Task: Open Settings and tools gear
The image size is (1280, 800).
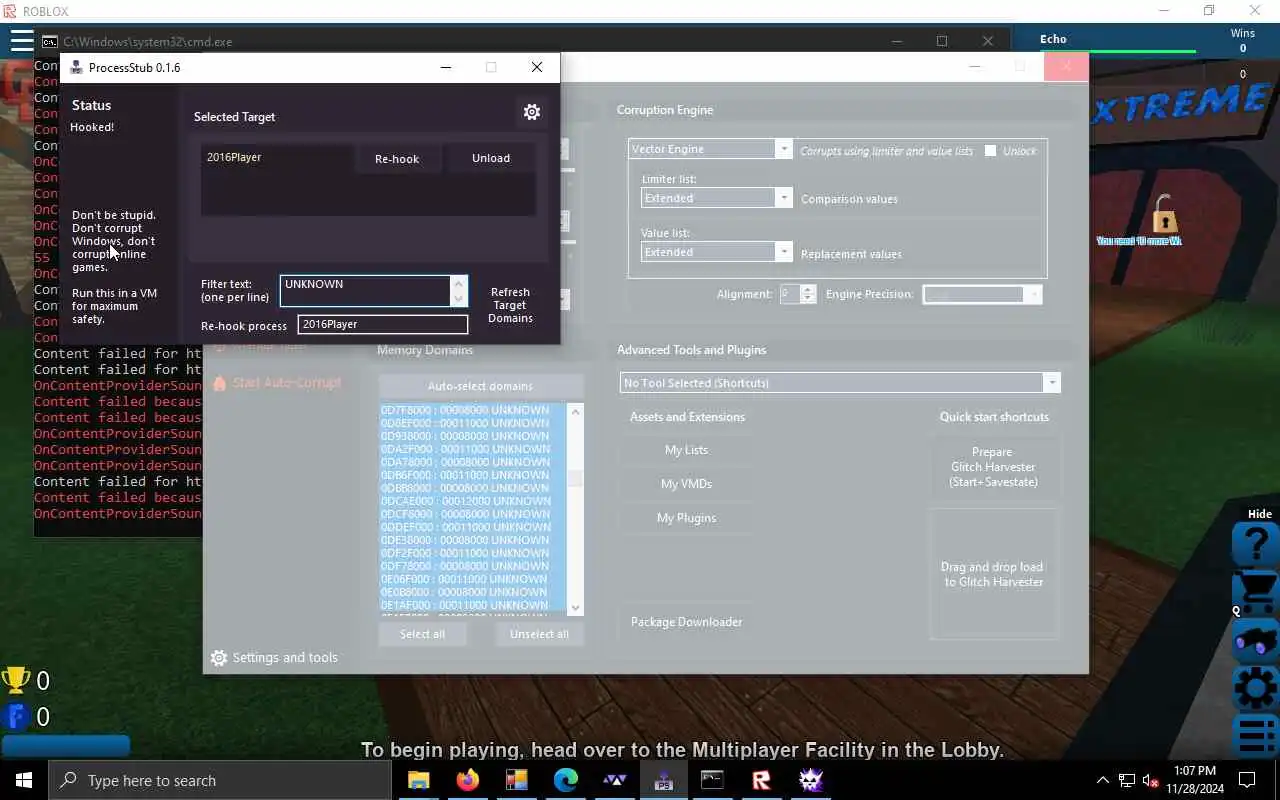Action: 219,658
